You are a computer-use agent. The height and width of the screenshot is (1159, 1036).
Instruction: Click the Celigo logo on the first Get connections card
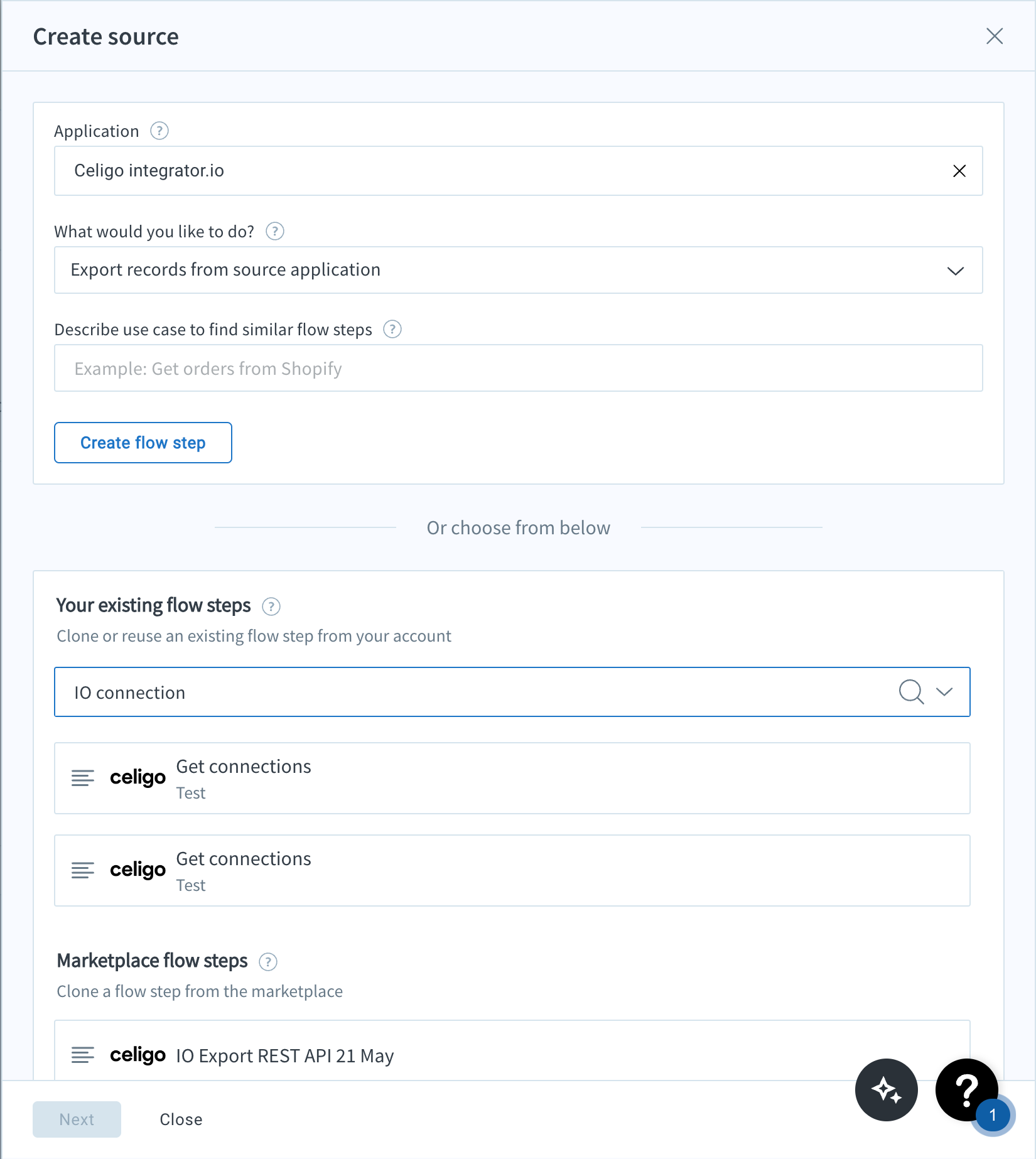(x=138, y=778)
